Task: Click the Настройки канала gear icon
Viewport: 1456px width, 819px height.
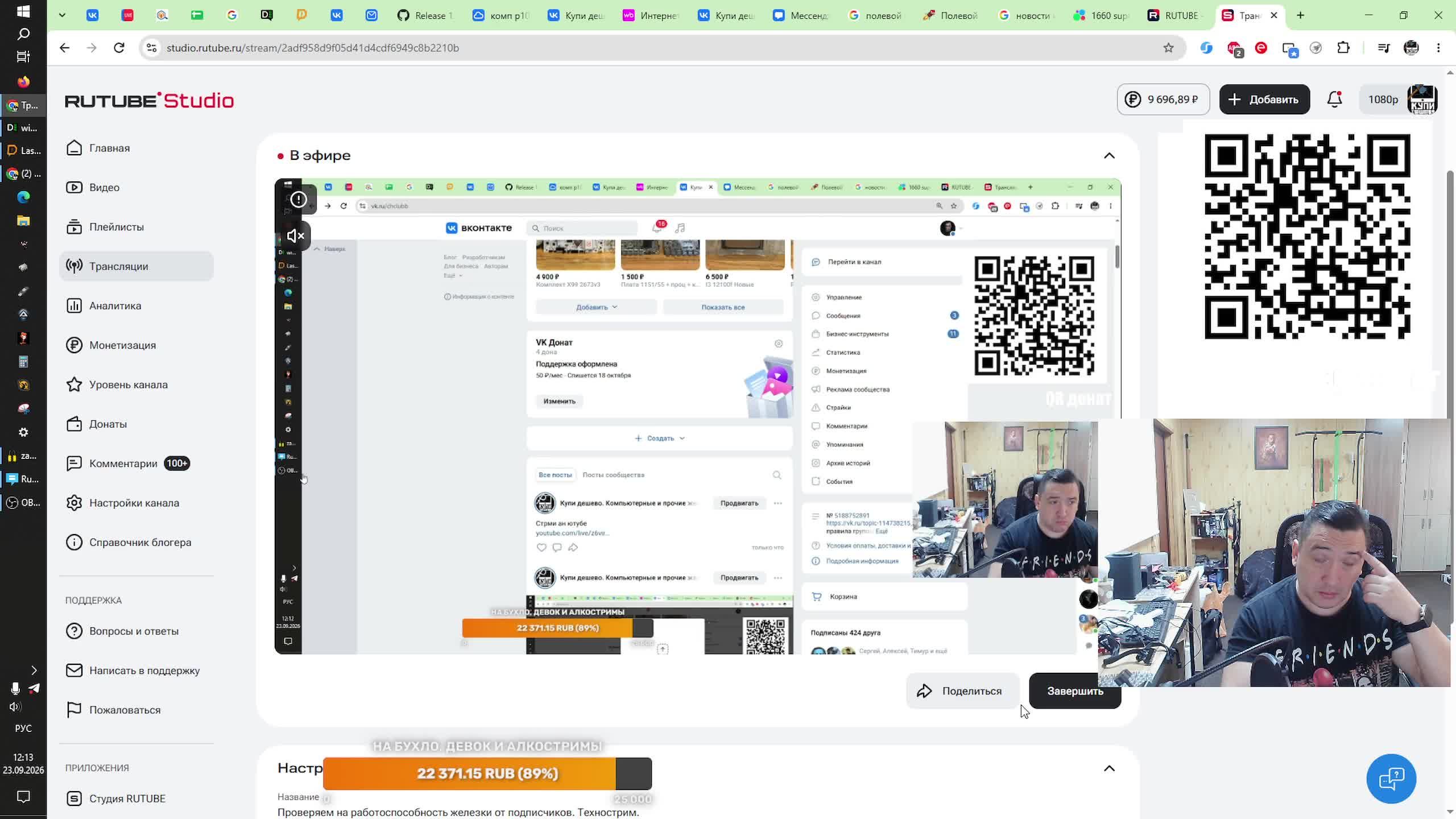Action: point(74,503)
